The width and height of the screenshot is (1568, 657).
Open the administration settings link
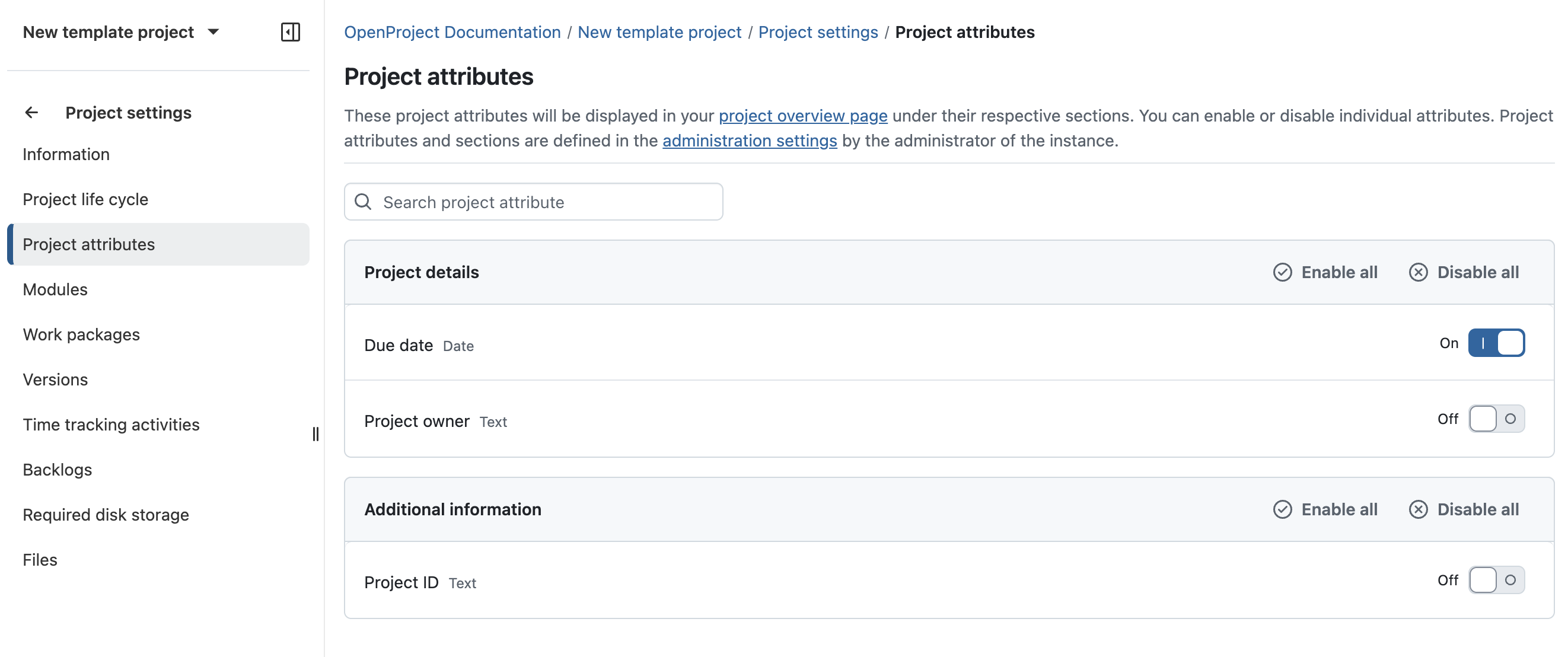tap(749, 141)
